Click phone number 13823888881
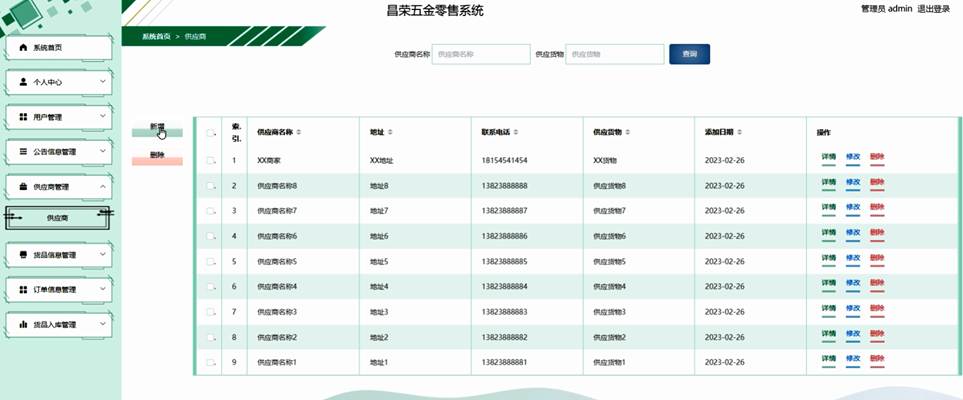 505,363
